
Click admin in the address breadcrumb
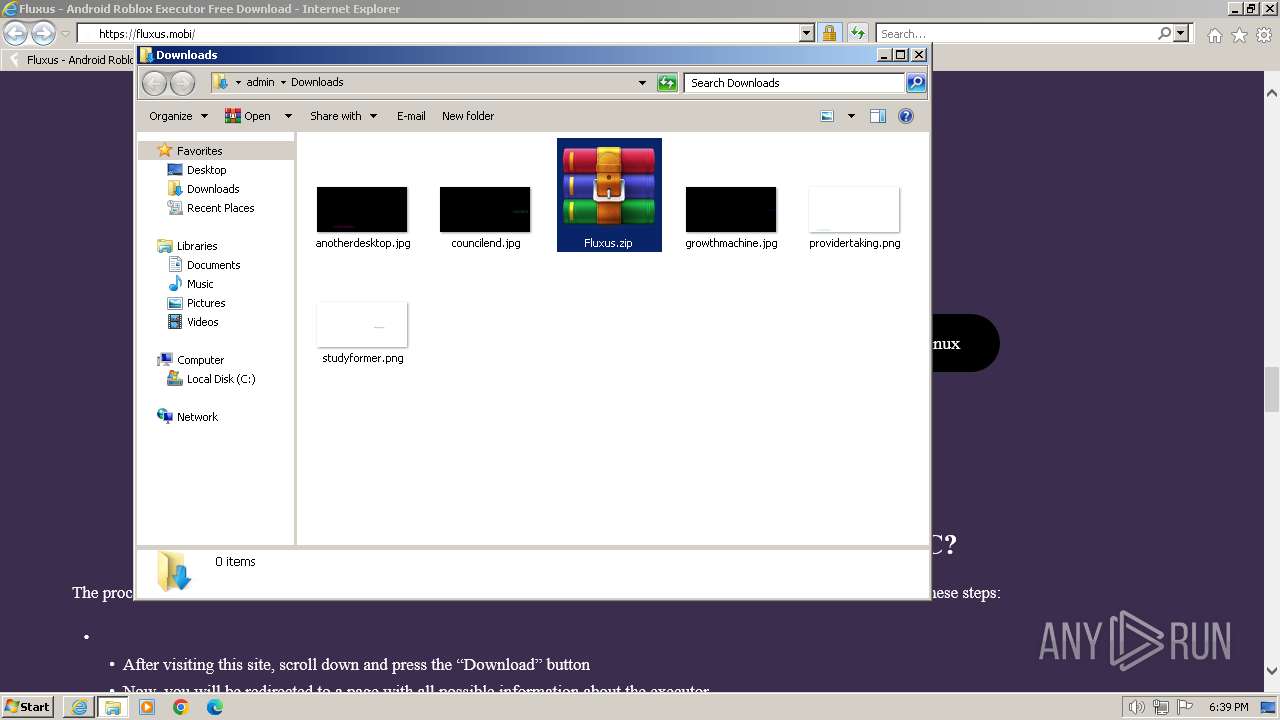260,82
